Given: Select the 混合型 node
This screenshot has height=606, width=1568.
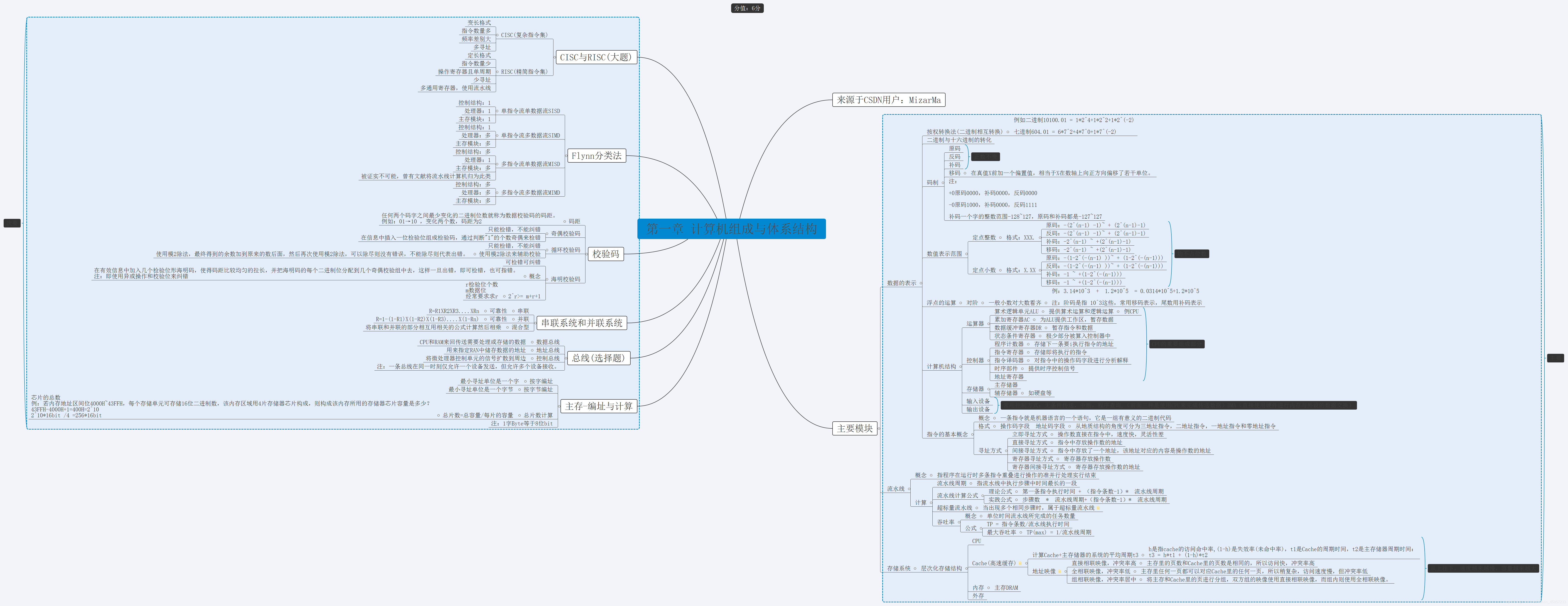Looking at the screenshot, I should [x=520, y=327].
